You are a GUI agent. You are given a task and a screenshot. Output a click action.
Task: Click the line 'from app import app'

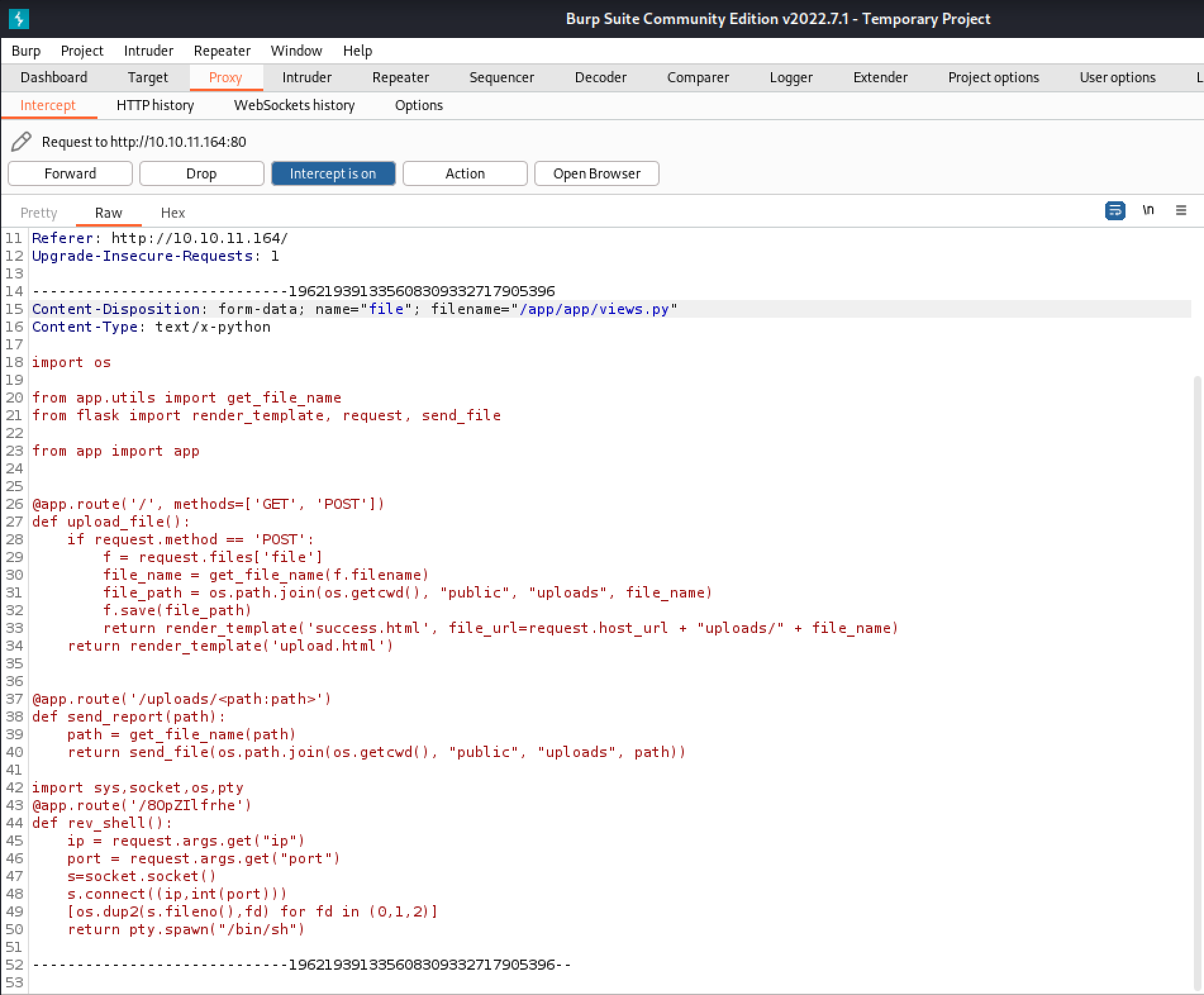pos(116,451)
